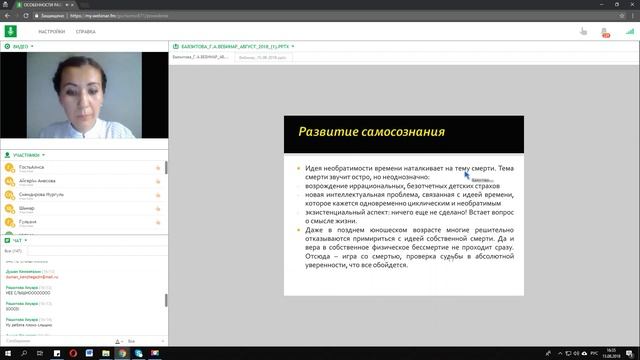Click the participants list scrollbar
The width and height of the screenshot is (640, 360).
[x=166, y=167]
